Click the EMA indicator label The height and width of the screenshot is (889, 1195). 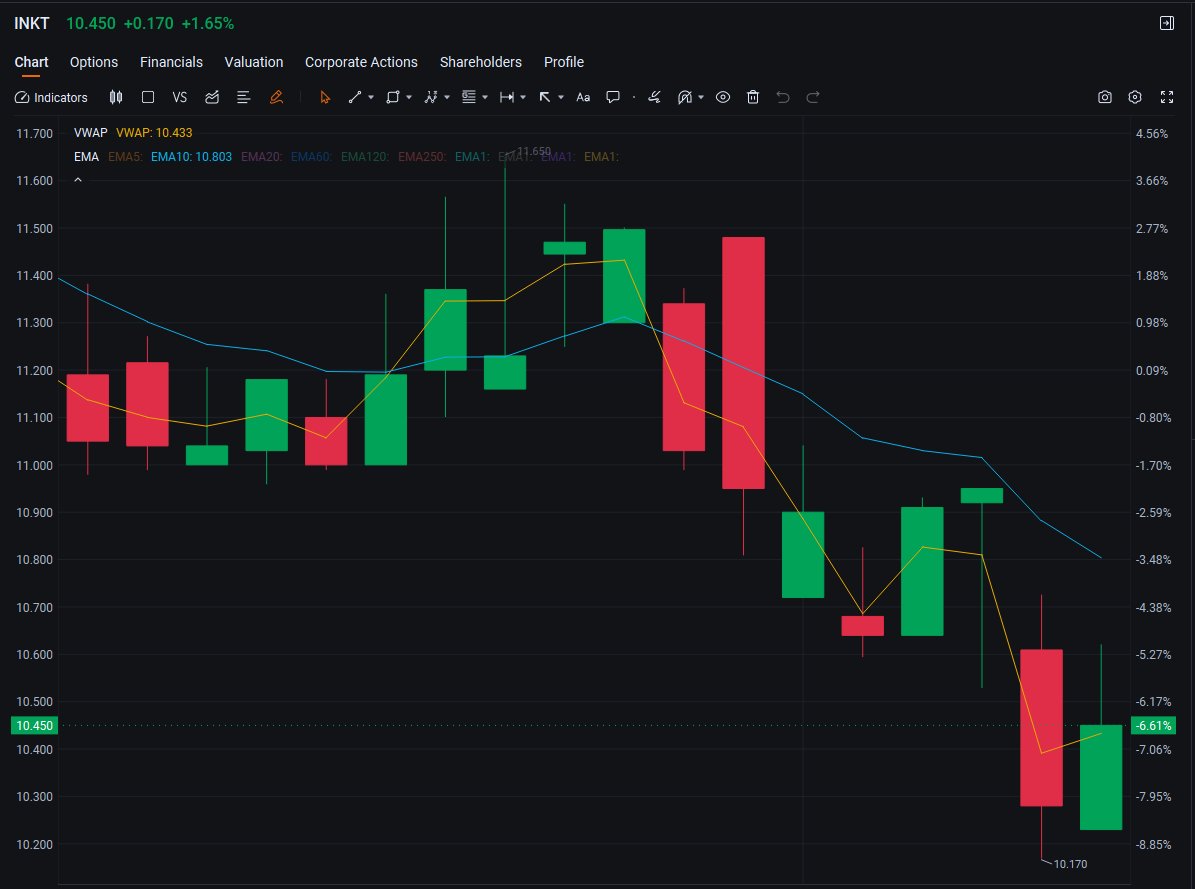[86, 156]
